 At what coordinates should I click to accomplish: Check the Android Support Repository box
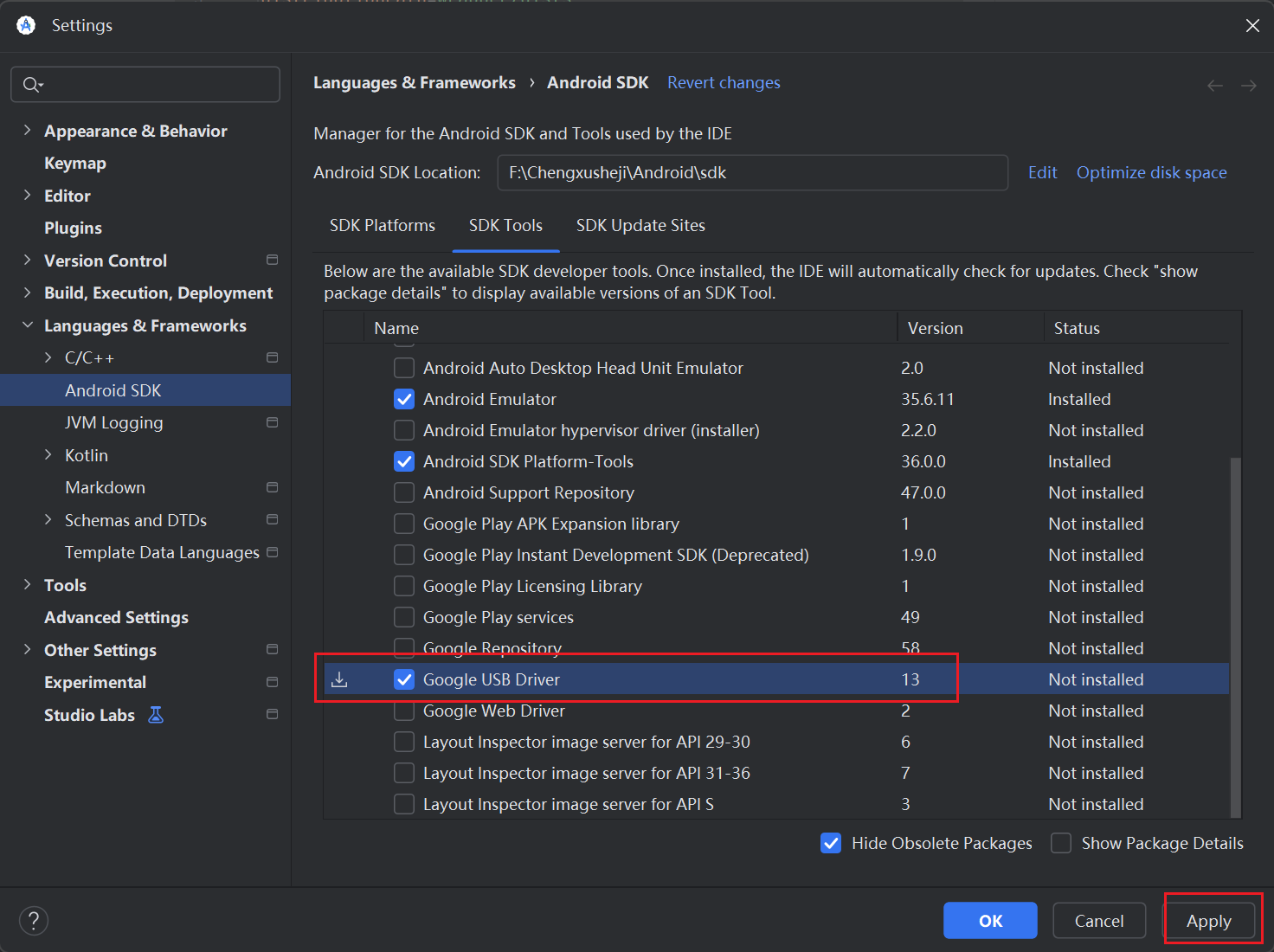tap(404, 492)
